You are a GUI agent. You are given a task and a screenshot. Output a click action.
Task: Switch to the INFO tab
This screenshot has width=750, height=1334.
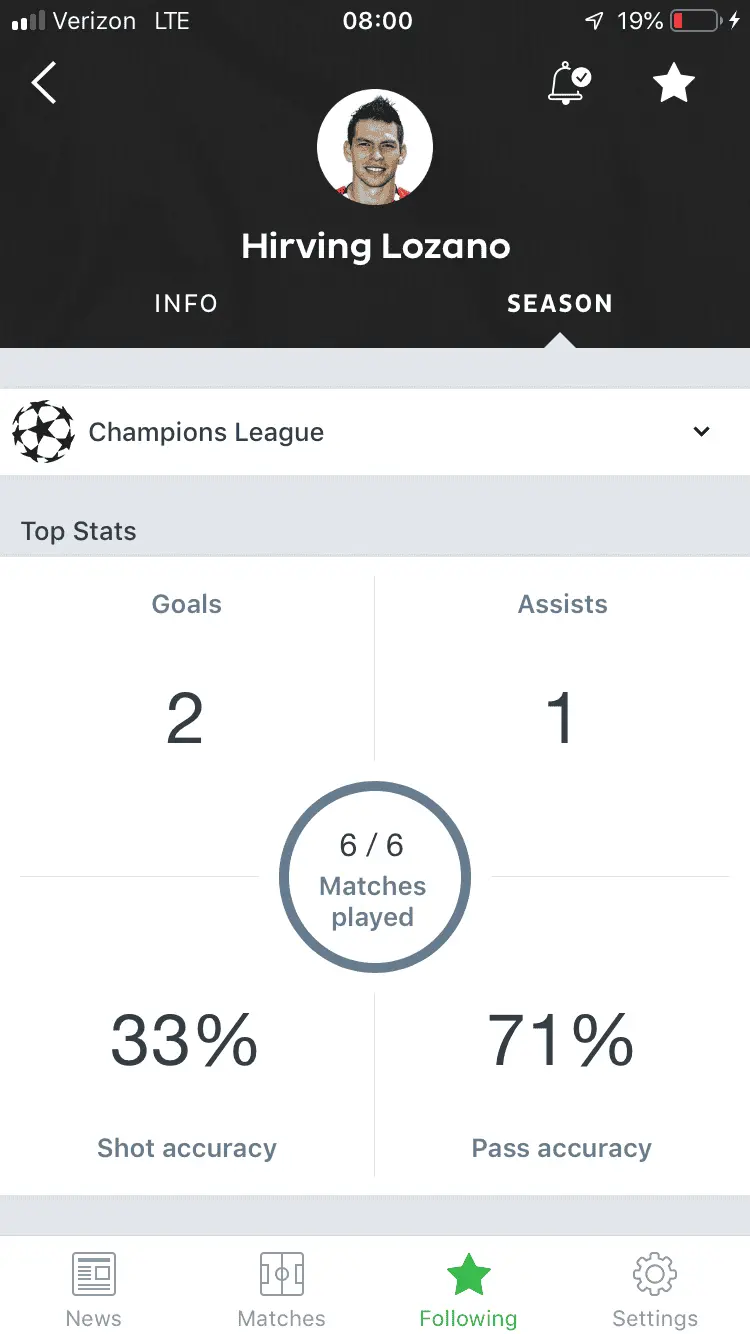186,304
